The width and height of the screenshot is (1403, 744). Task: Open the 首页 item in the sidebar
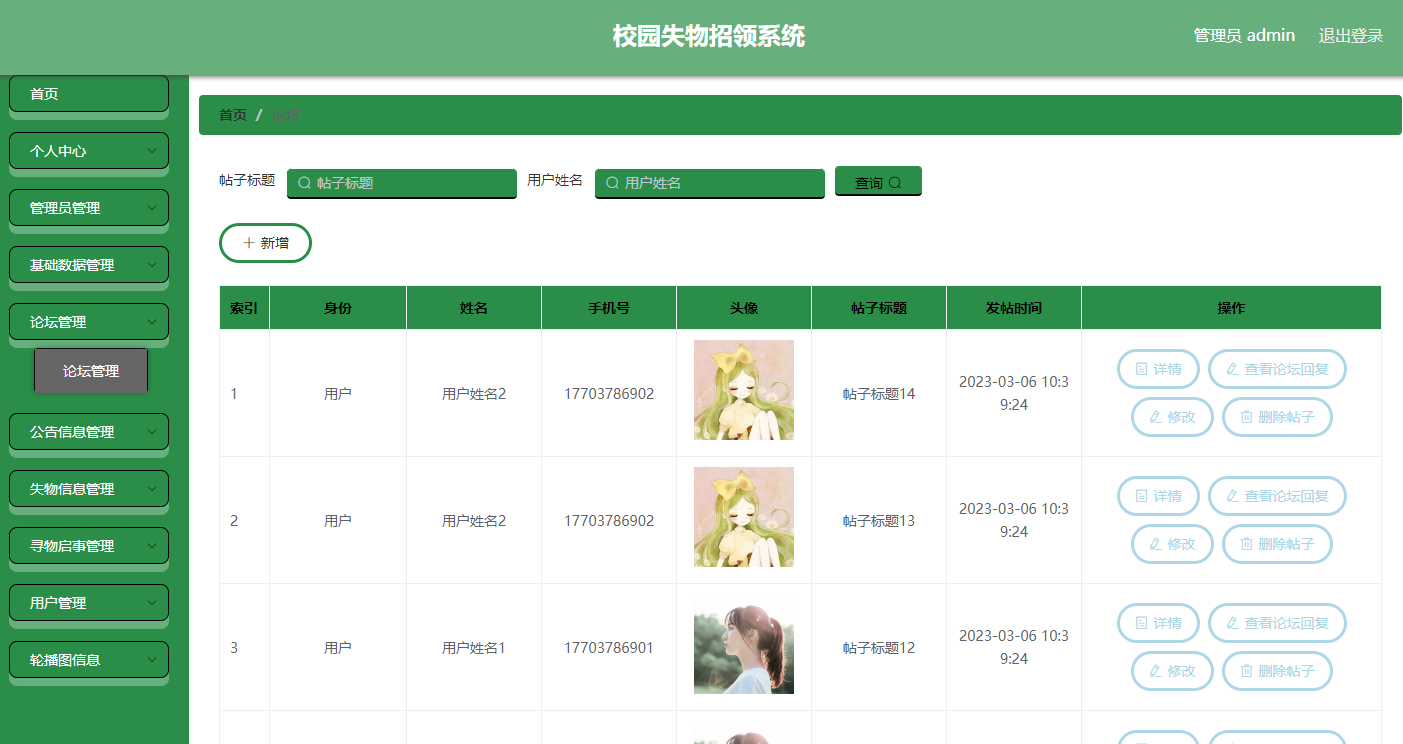tap(88, 93)
